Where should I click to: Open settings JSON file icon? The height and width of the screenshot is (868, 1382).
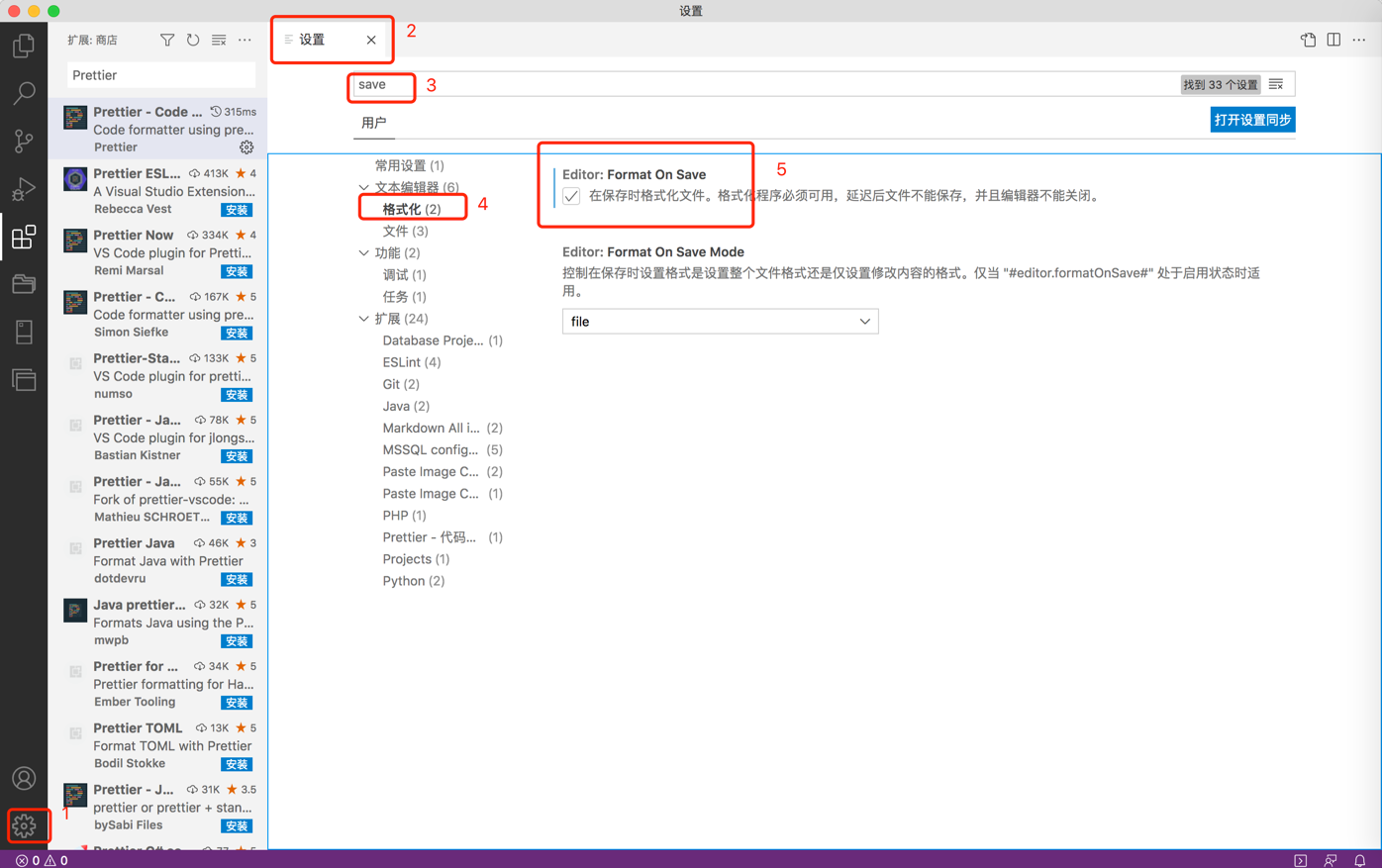click(x=1308, y=40)
